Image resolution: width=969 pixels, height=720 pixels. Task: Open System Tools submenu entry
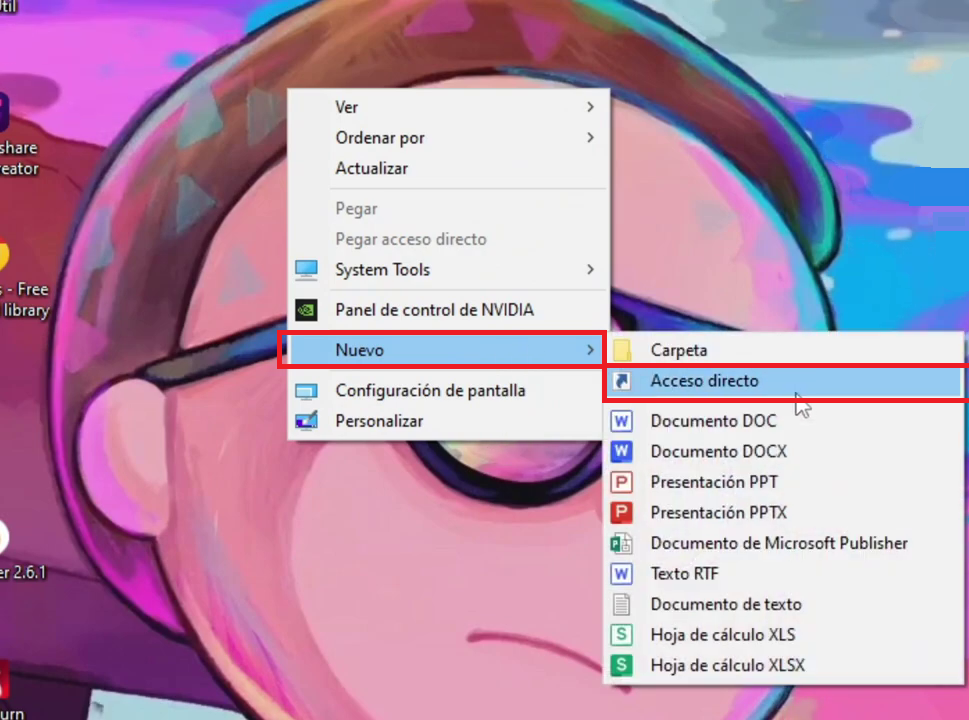449,269
